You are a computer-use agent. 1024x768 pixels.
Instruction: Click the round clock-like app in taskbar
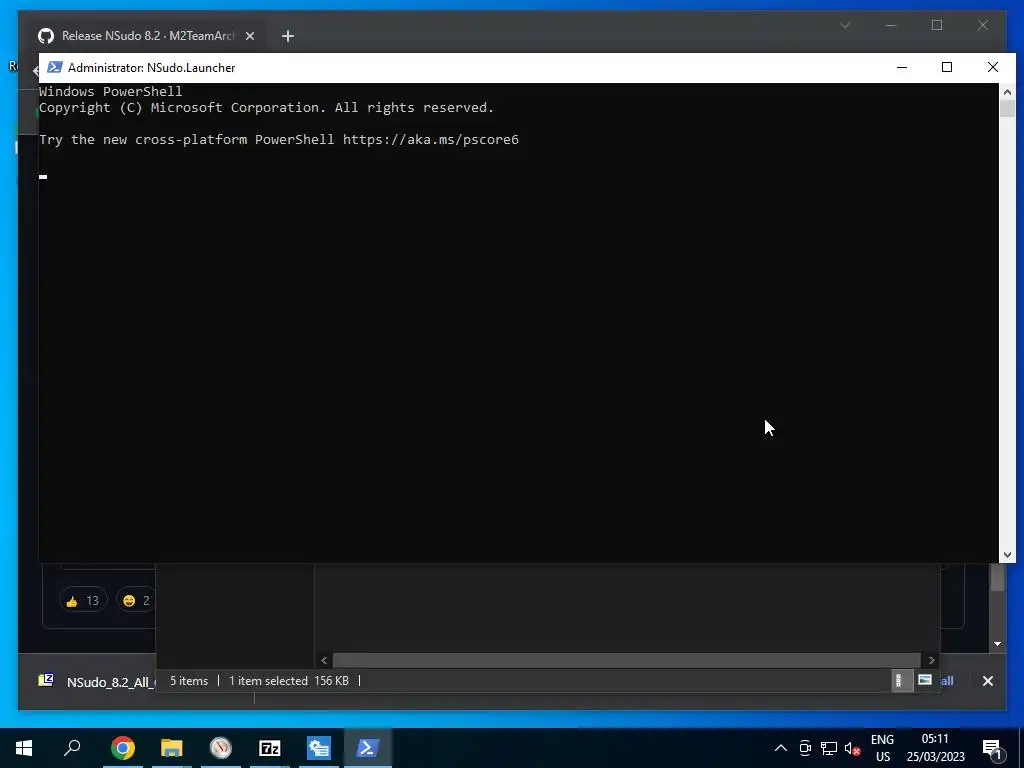coord(221,748)
